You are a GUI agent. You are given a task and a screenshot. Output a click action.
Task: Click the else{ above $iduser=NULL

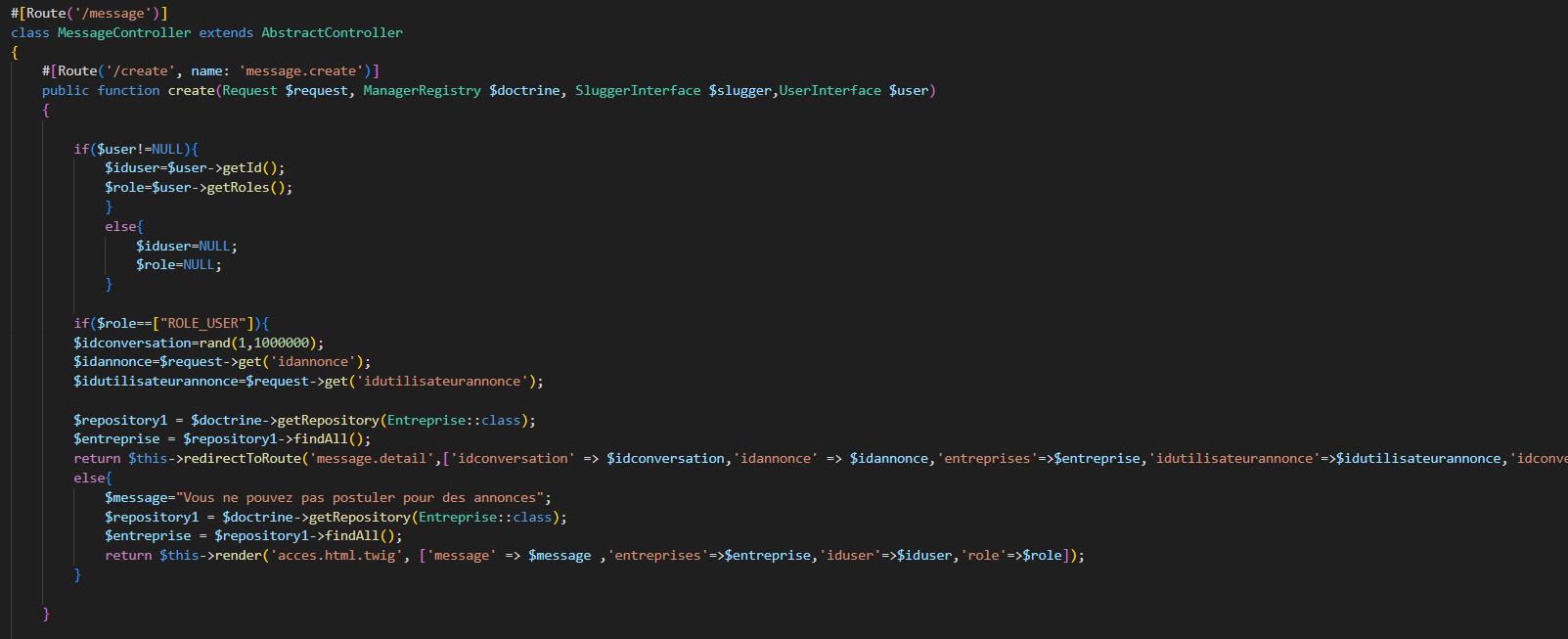point(124,226)
